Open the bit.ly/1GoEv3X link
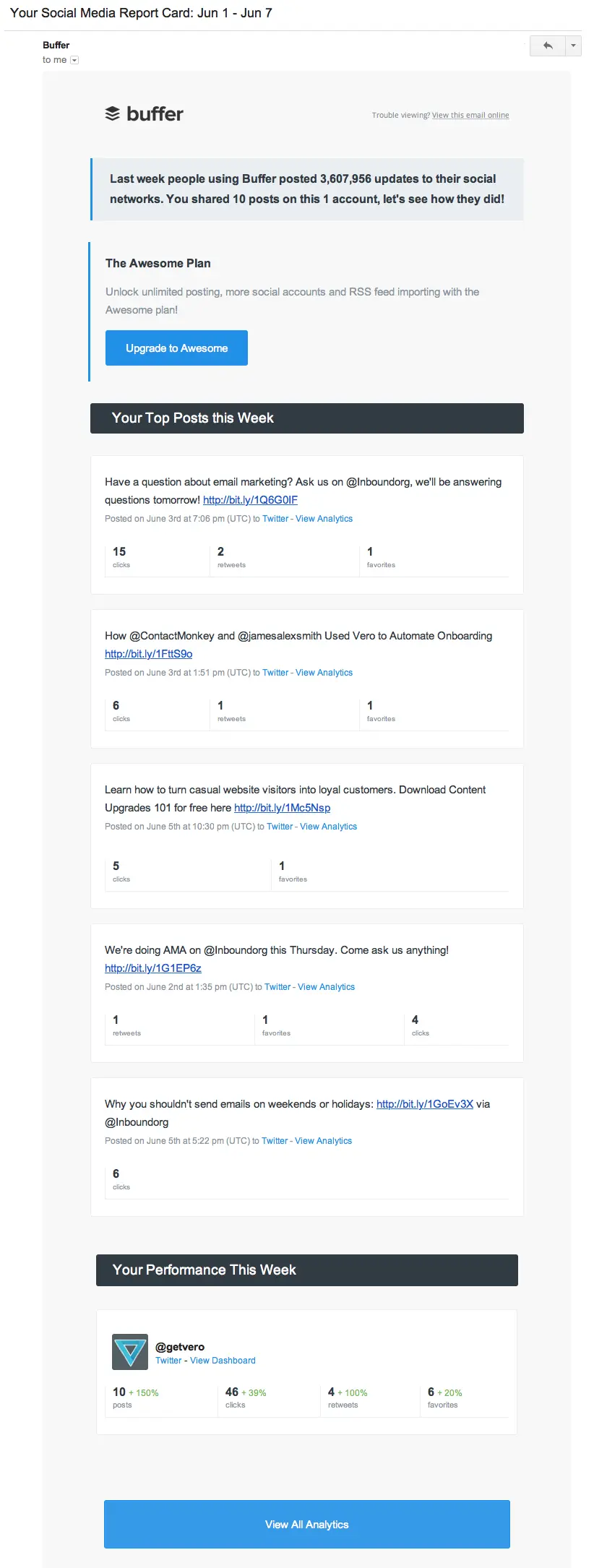 424,1103
